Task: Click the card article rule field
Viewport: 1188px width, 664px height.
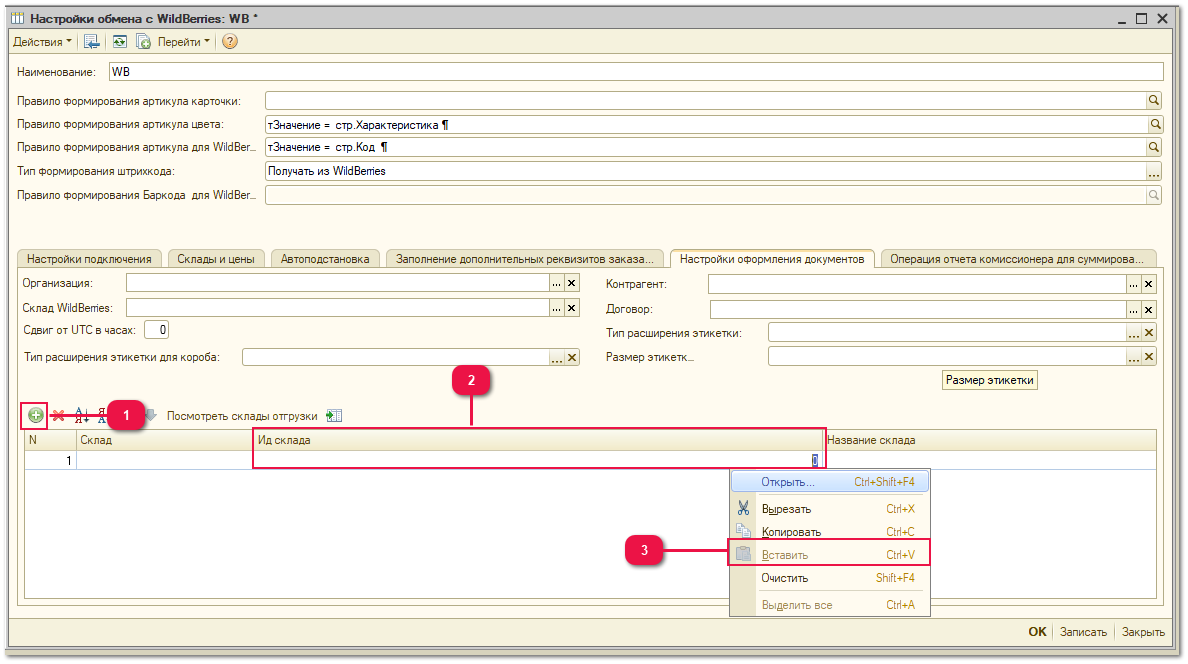Action: [705, 100]
